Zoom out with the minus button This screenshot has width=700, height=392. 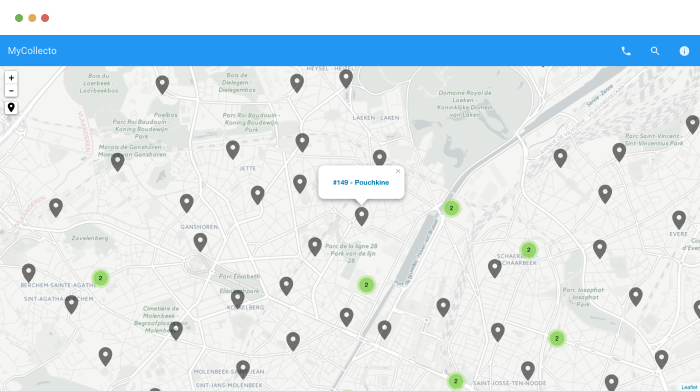coord(11,91)
